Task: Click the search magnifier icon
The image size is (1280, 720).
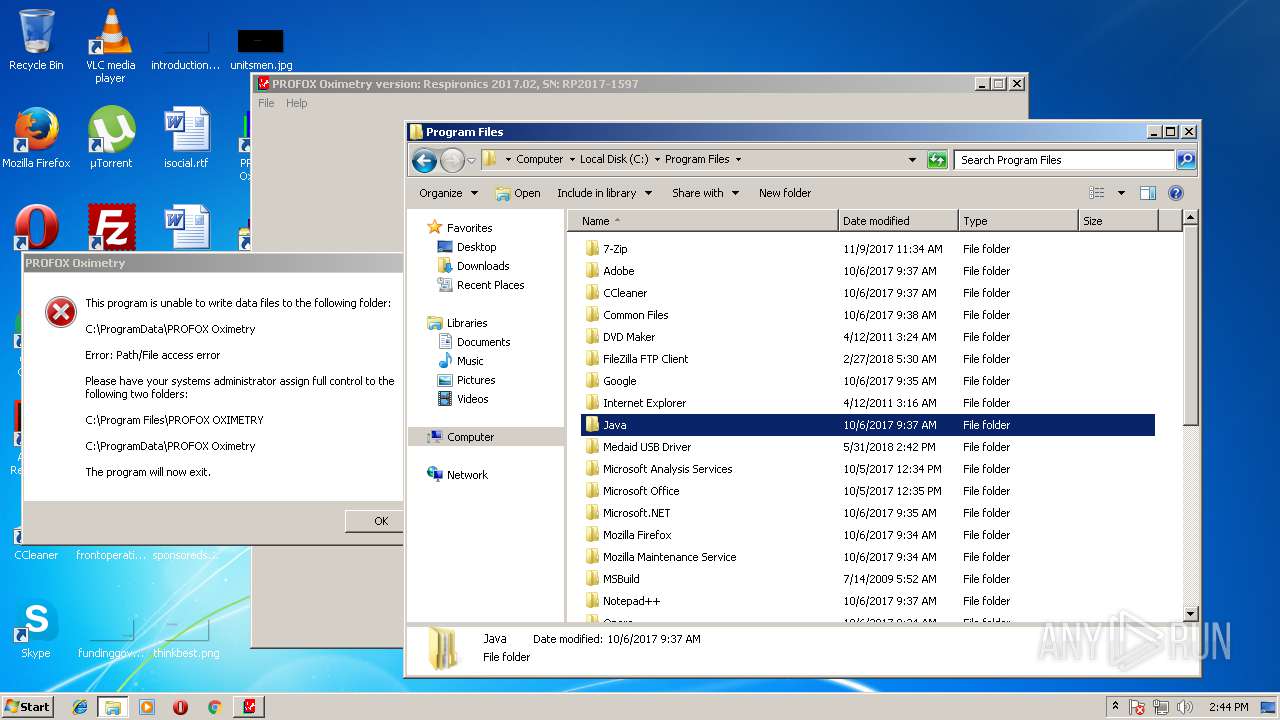Action: tap(1185, 160)
